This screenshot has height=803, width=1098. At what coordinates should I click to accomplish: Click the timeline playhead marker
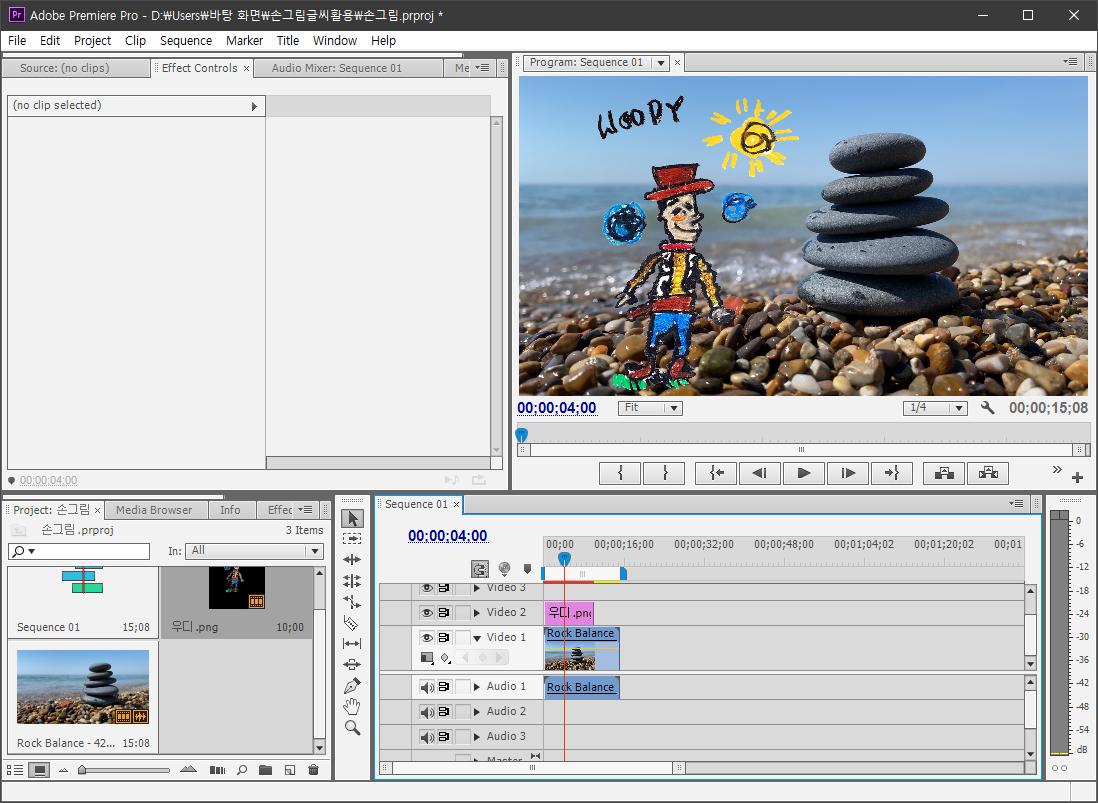point(564,558)
